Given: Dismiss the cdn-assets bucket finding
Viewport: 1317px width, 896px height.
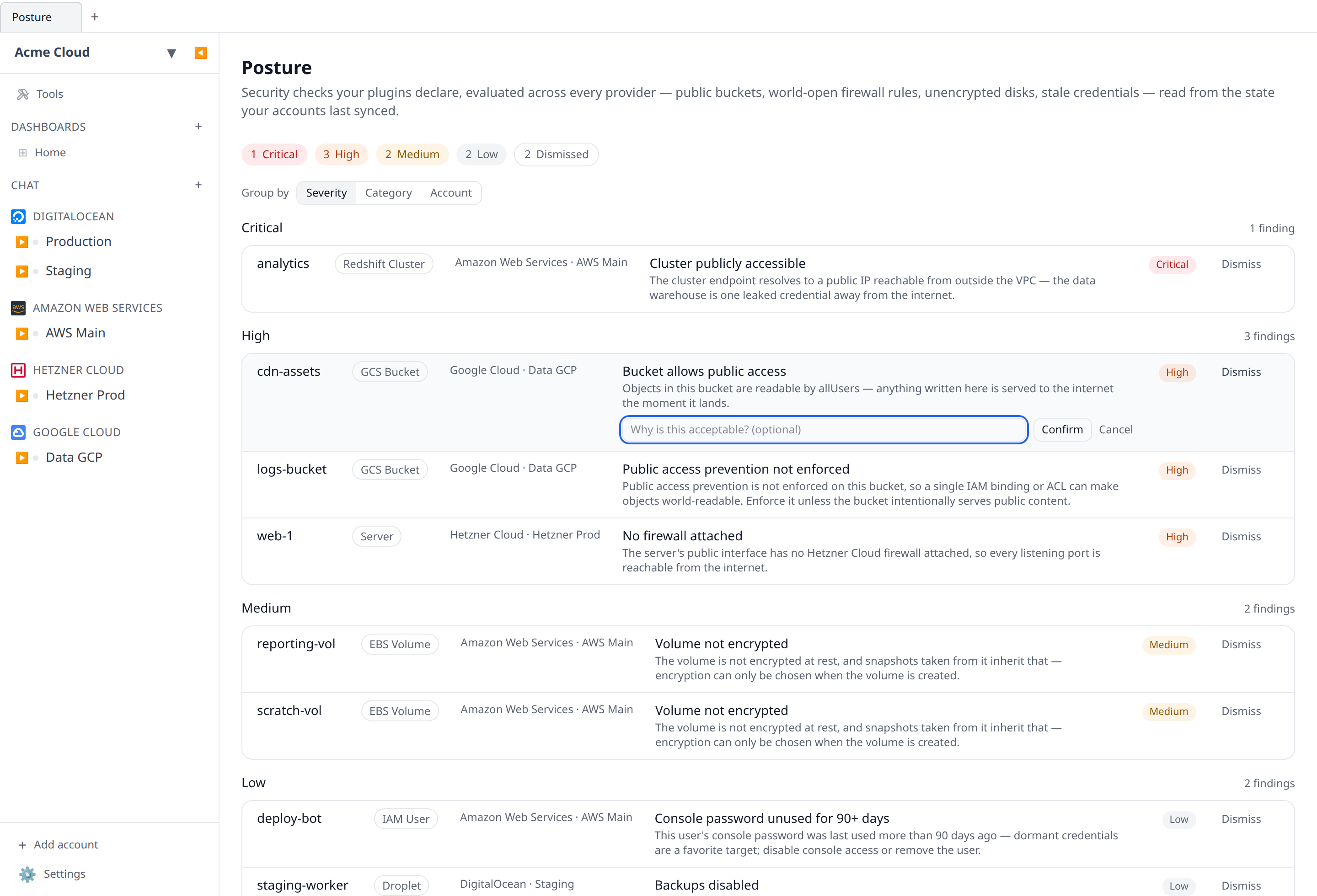Looking at the screenshot, I should pos(1241,372).
